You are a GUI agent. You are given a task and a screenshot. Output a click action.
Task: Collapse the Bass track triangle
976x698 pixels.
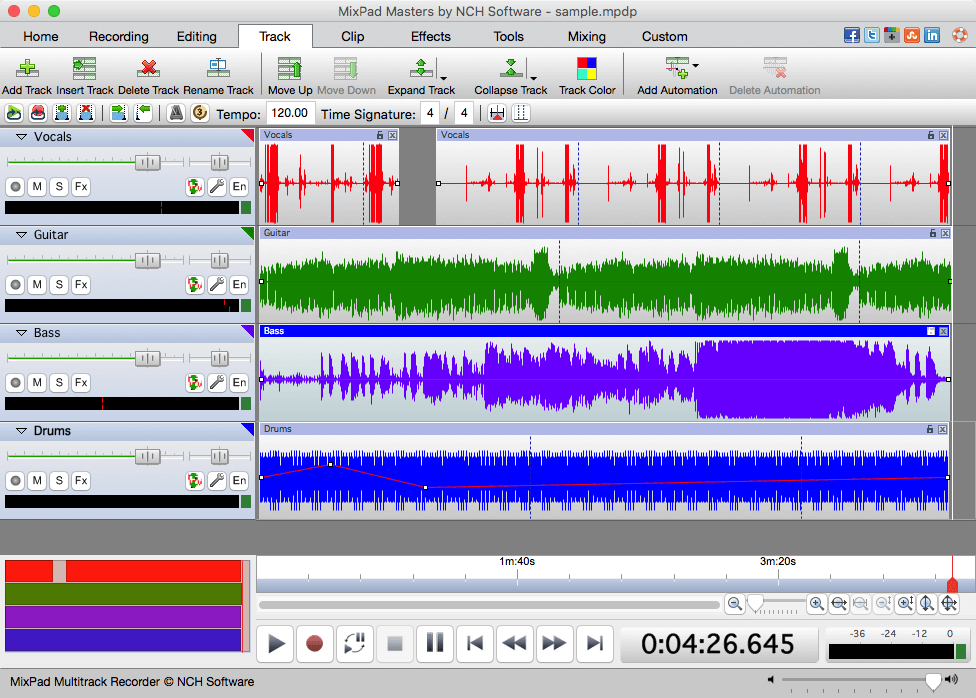21,332
